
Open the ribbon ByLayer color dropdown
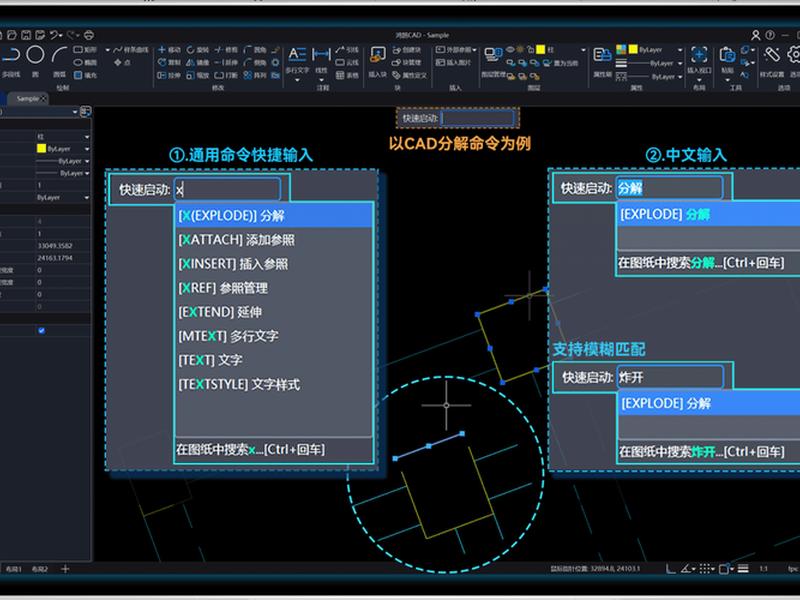point(680,49)
